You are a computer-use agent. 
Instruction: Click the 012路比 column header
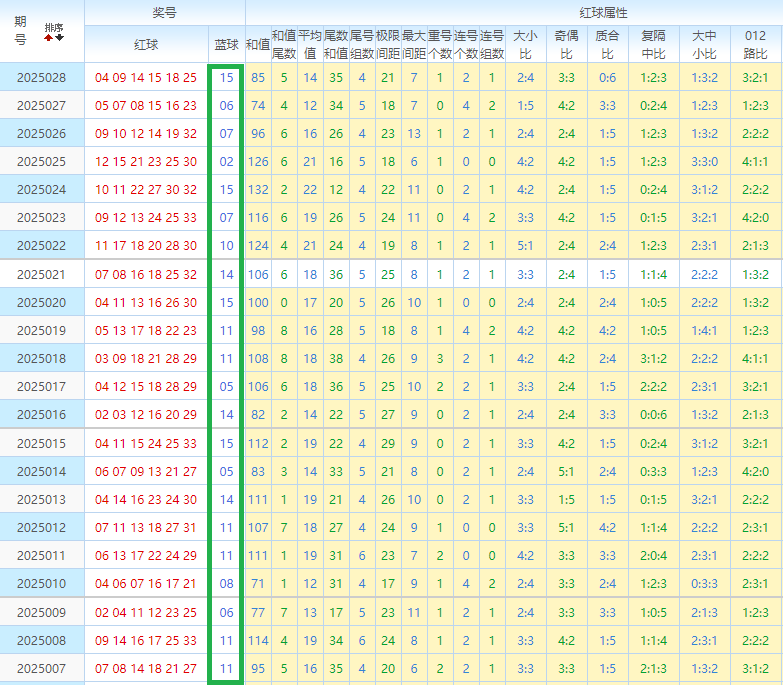[x=755, y=44]
